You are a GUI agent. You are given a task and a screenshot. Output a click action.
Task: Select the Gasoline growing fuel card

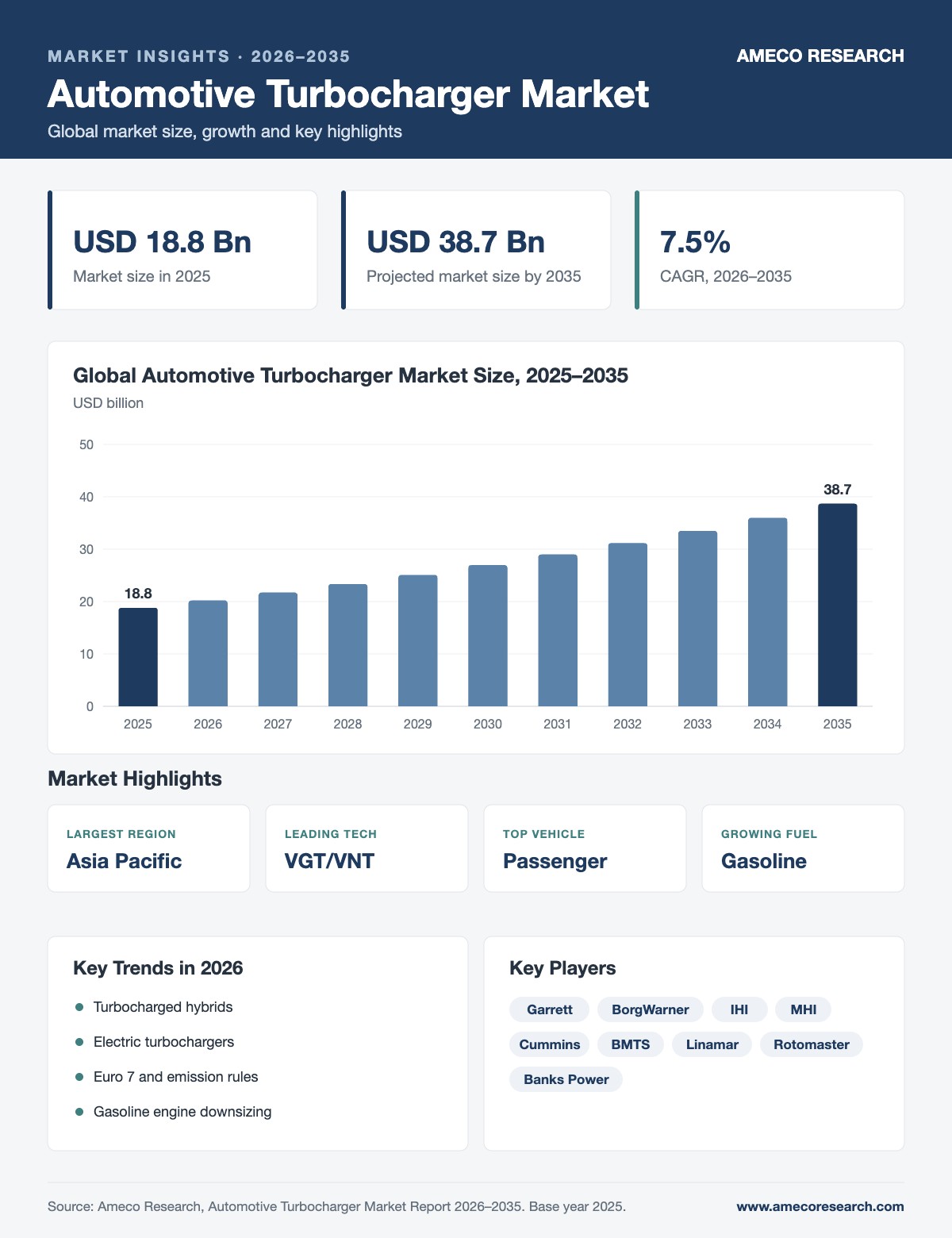[803, 848]
